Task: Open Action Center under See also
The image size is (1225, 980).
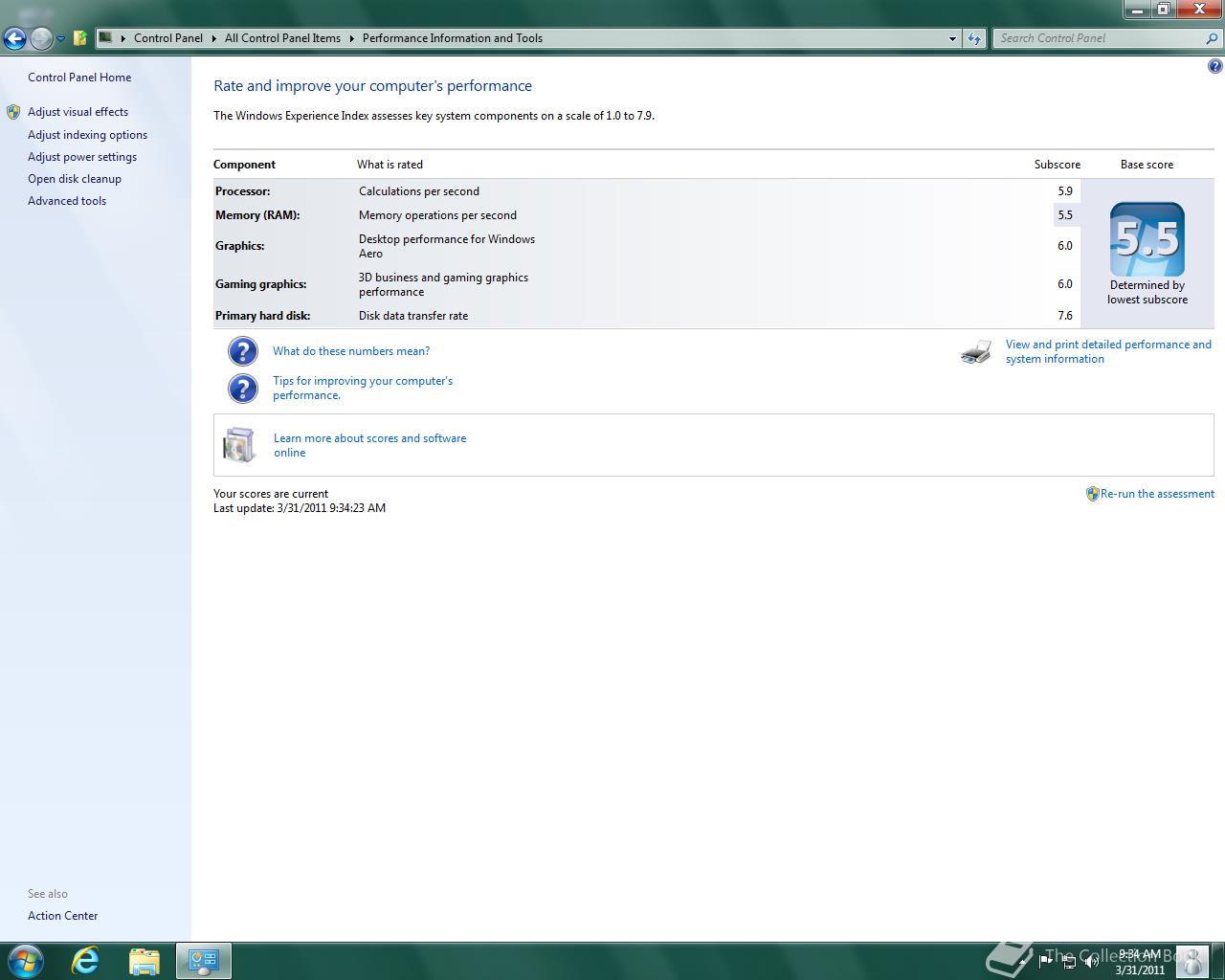Action: tap(62, 916)
